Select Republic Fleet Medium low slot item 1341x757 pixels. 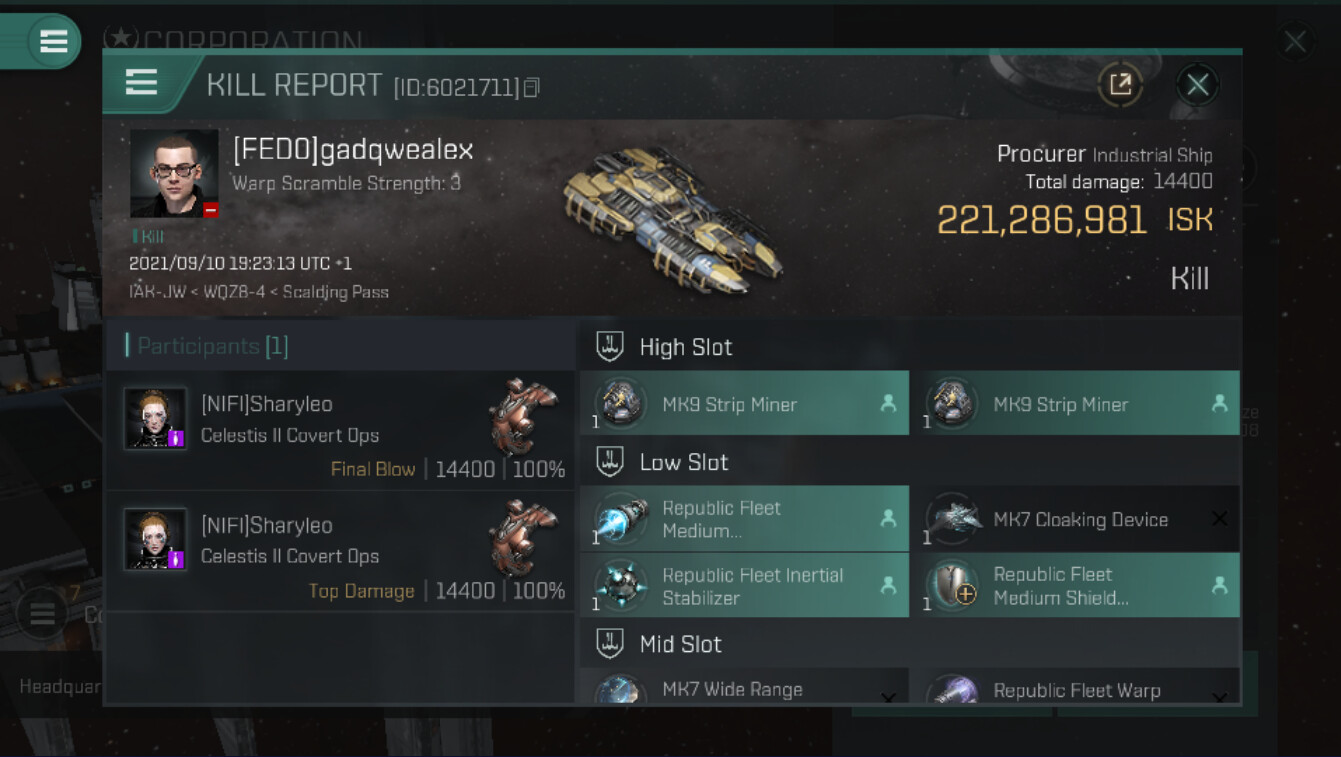(744, 519)
